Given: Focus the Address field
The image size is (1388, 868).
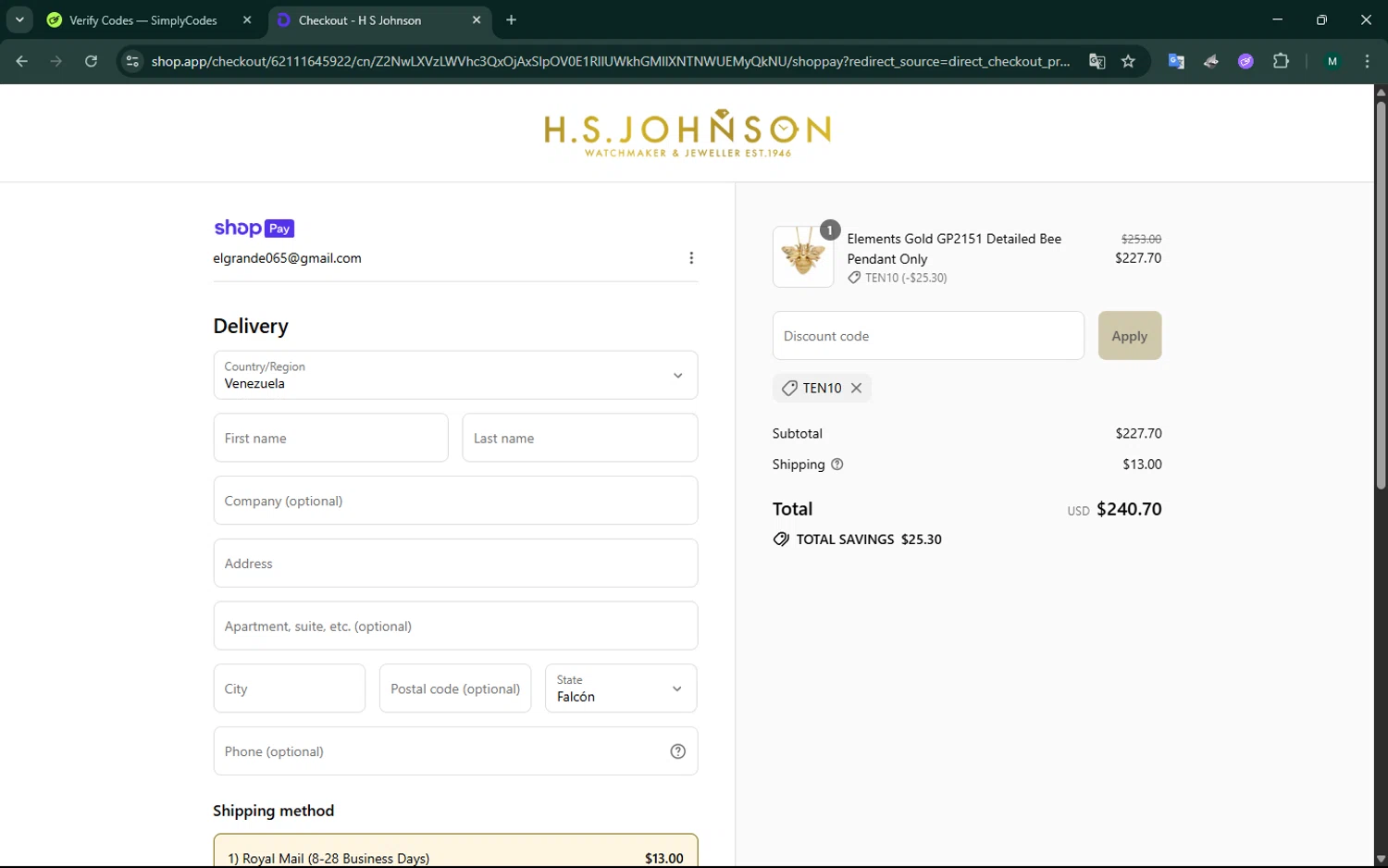Looking at the screenshot, I should [455, 564].
